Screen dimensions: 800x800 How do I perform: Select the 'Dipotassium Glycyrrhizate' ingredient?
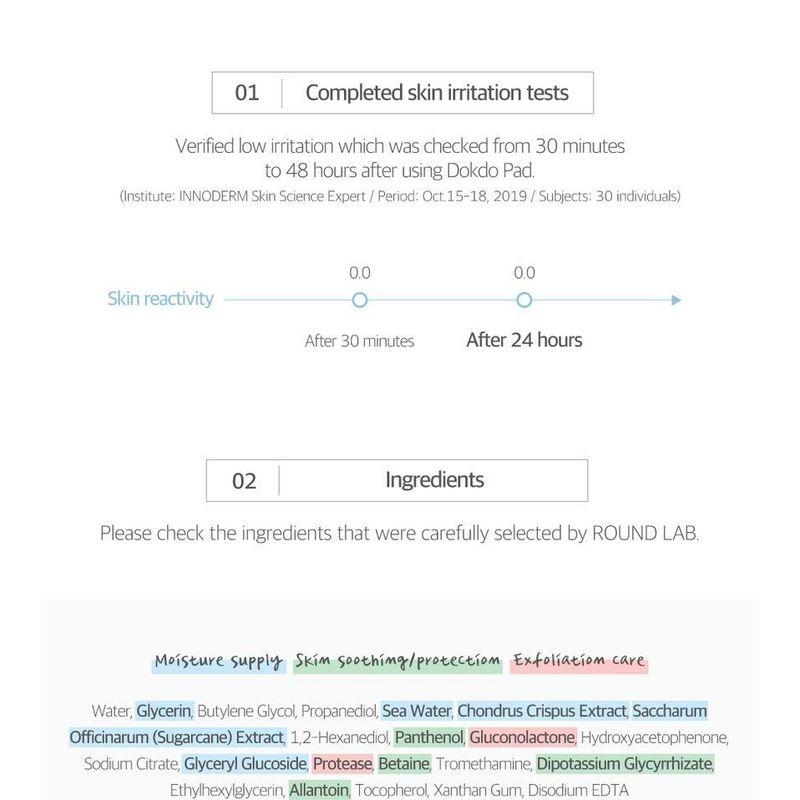coord(625,764)
